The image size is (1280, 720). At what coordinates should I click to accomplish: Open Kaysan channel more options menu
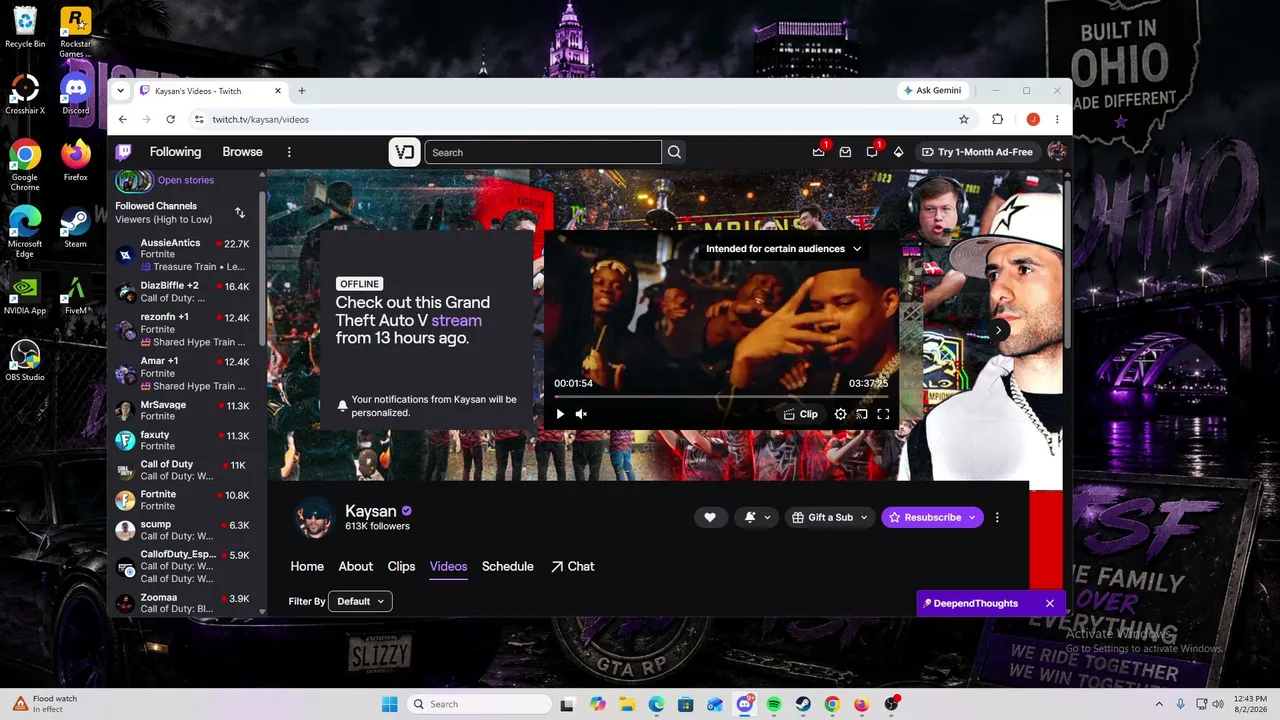pyautogui.click(x=997, y=517)
